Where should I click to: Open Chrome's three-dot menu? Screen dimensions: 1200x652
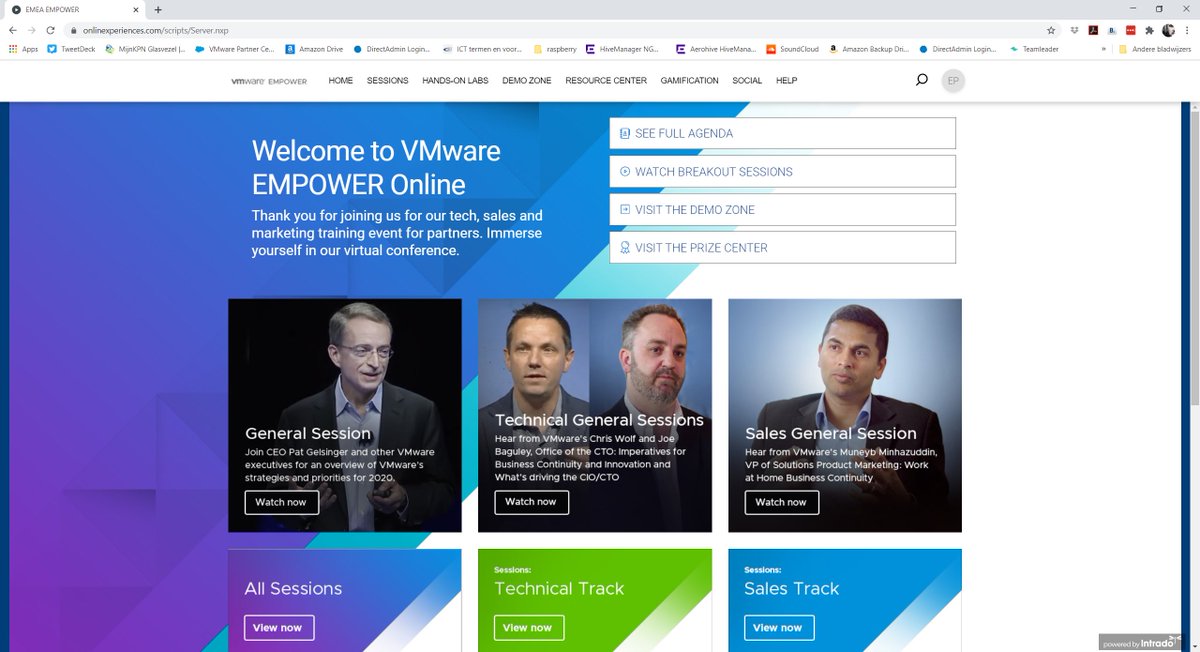pyautogui.click(x=1187, y=30)
